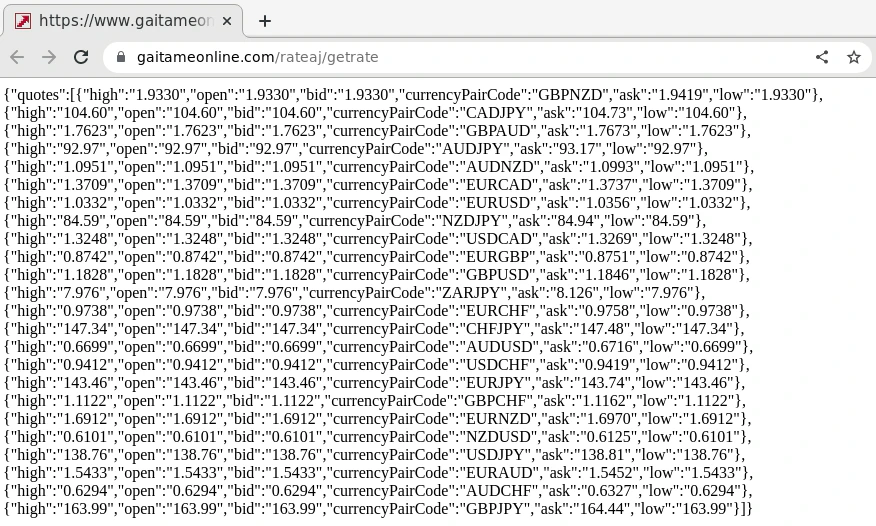Click the ask value 1.3269
876x526 pixels.
(x=610, y=238)
